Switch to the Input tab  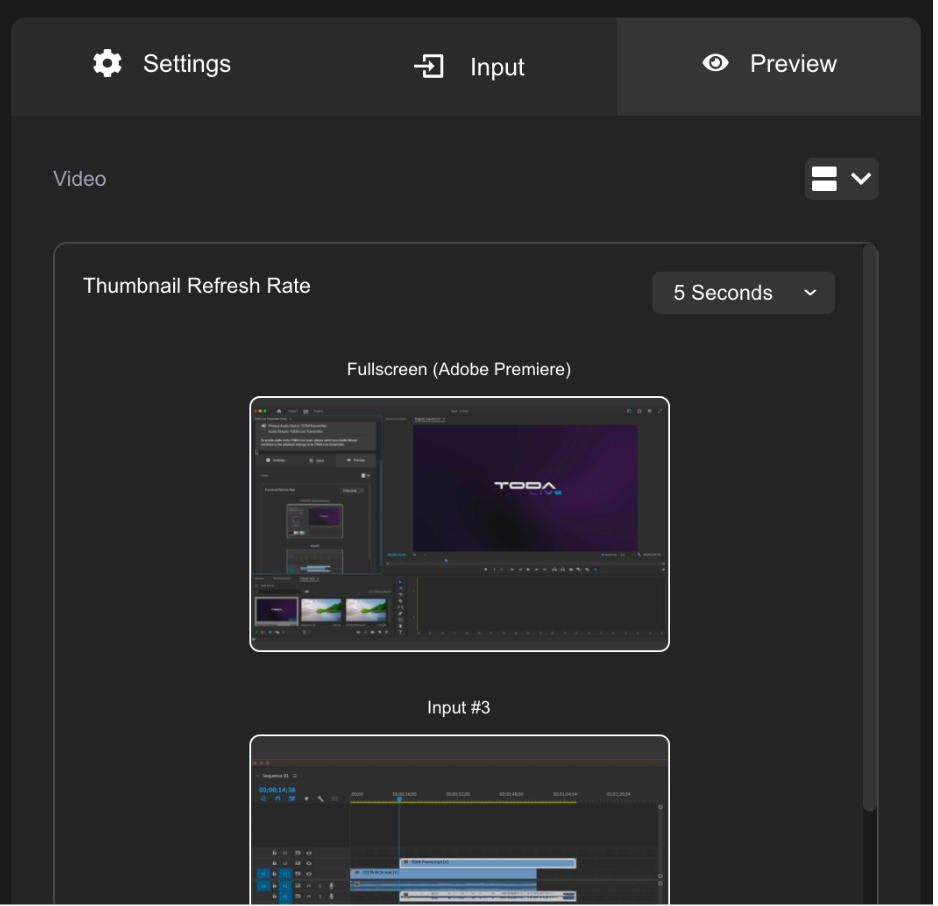pyautogui.click(x=470, y=66)
